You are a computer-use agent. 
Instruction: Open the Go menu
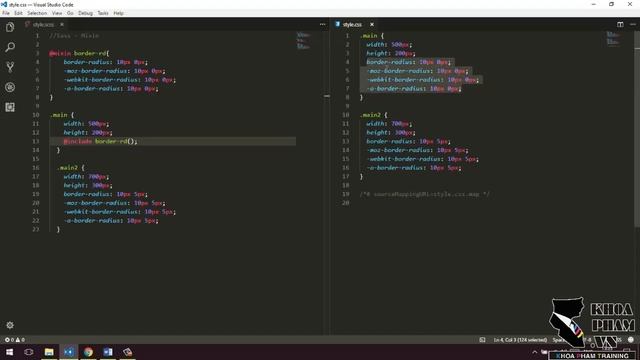(70, 13)
